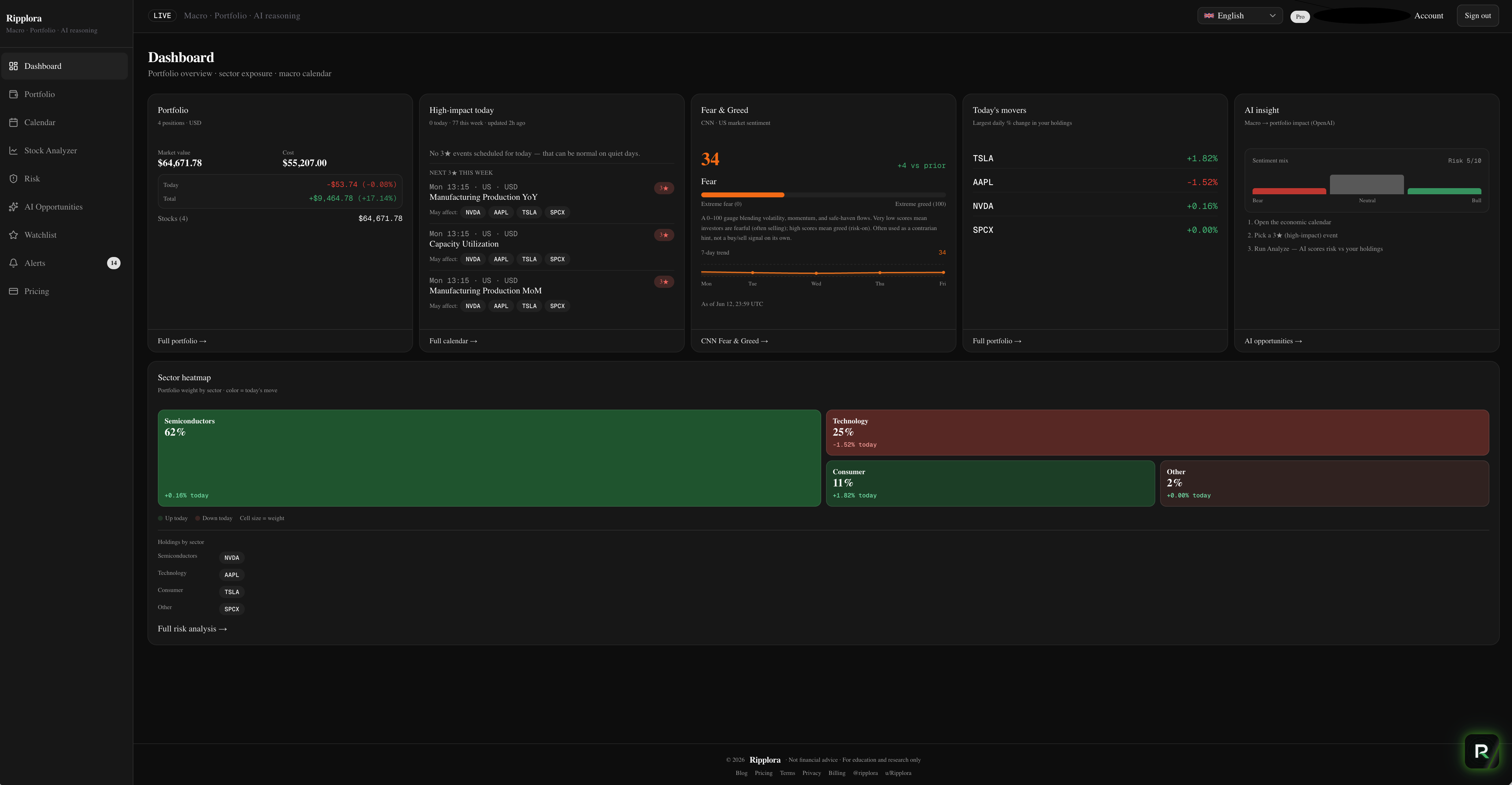Screen dimensions: 1512x785
Task: Select the Other 2% heatmap cell
Action: point(1324,483)
